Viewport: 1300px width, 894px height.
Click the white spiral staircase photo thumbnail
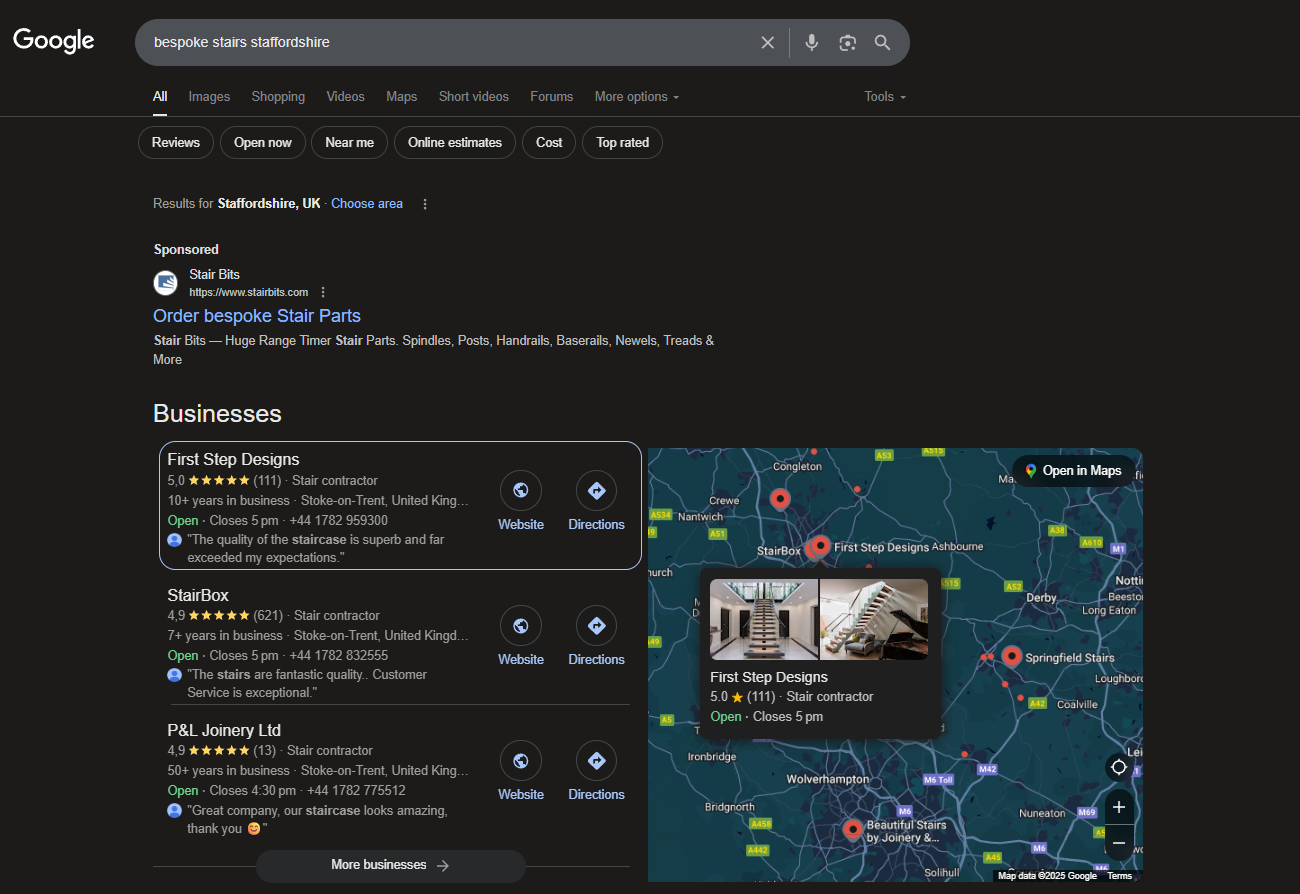874,620
